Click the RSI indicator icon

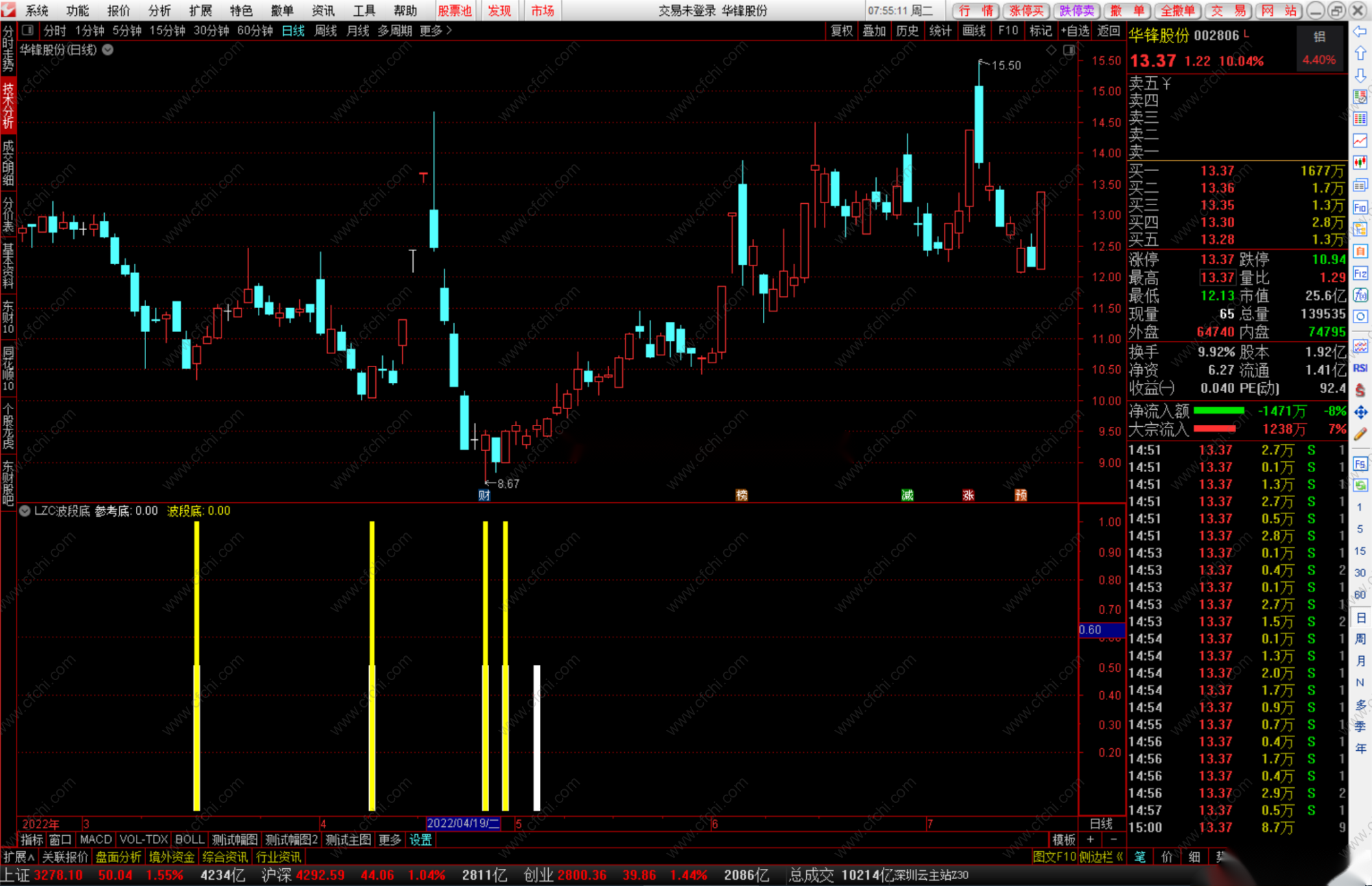coord(1360,368)
